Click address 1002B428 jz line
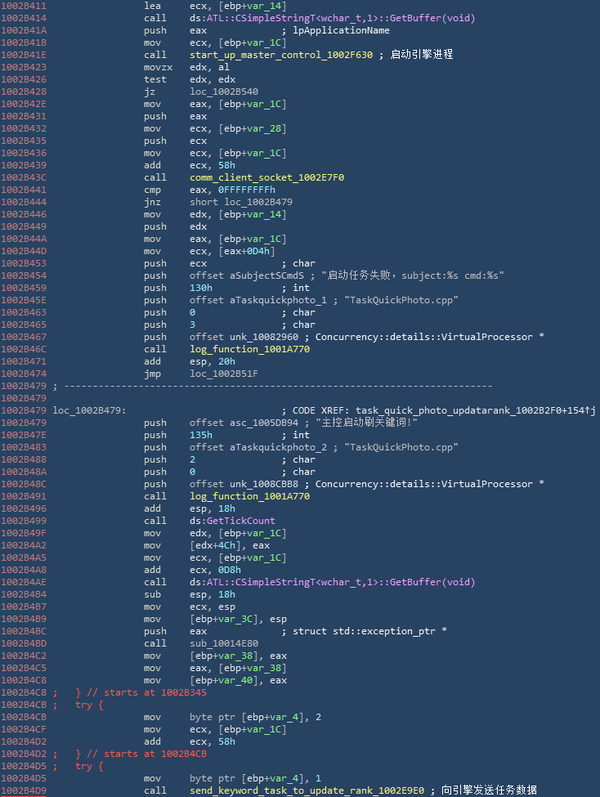The height and width of the screenshot is (797, 600). point(23,91)
